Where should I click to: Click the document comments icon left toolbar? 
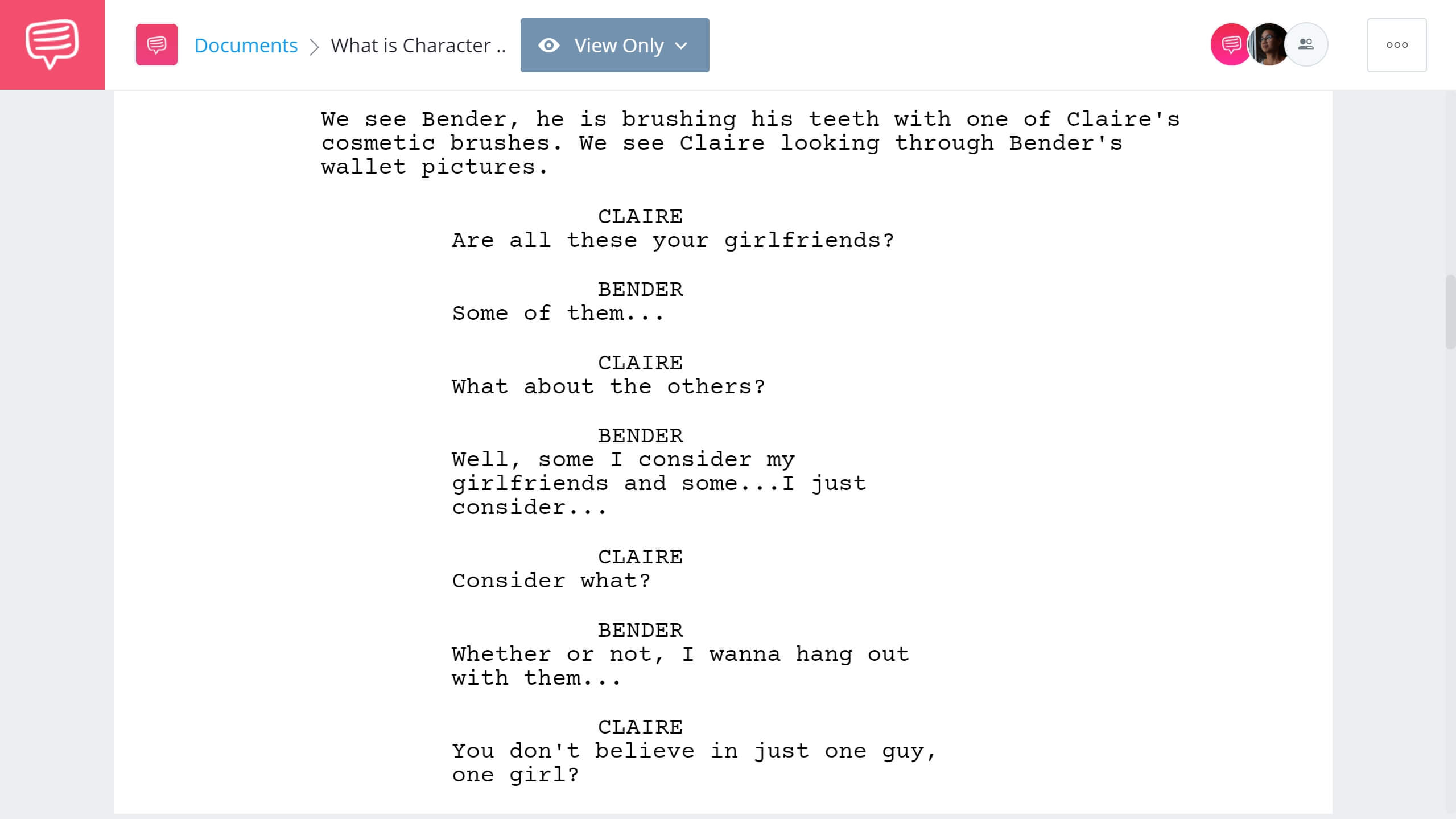coord(156,45)
